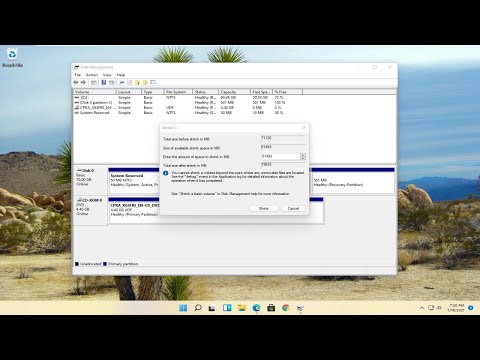Open the Help menu
The height and width of the screenshot is (360, 480).
pyautogui.click(x=121, y=75)
